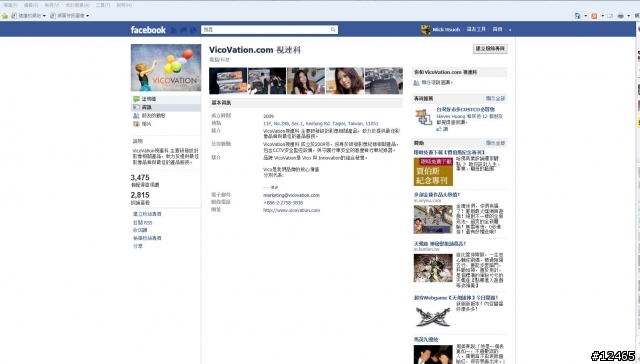This screenshot has height=364, width=640.
Task: Open messages icon in Facebook header
Action: click(183, 30)
